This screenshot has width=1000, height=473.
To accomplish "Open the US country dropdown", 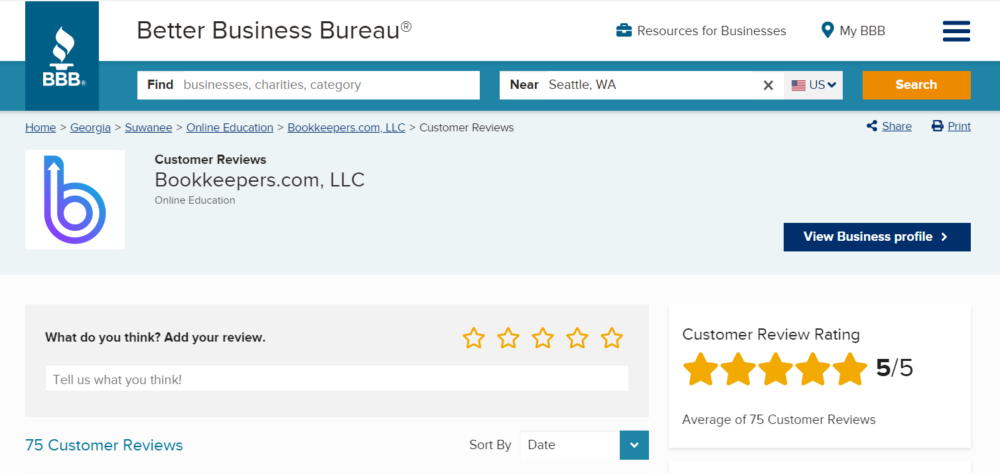I will pos(813,85).
